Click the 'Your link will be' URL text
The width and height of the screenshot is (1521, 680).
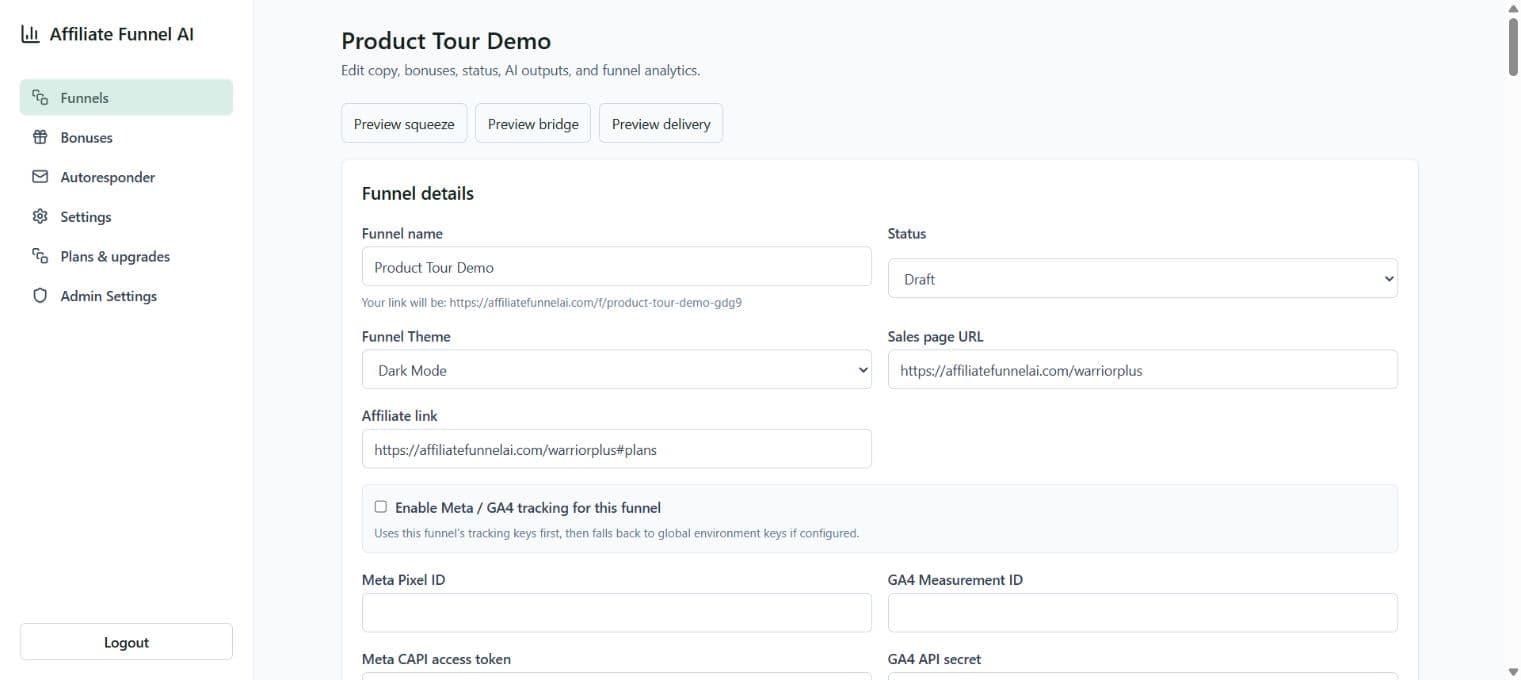[552, 302]
